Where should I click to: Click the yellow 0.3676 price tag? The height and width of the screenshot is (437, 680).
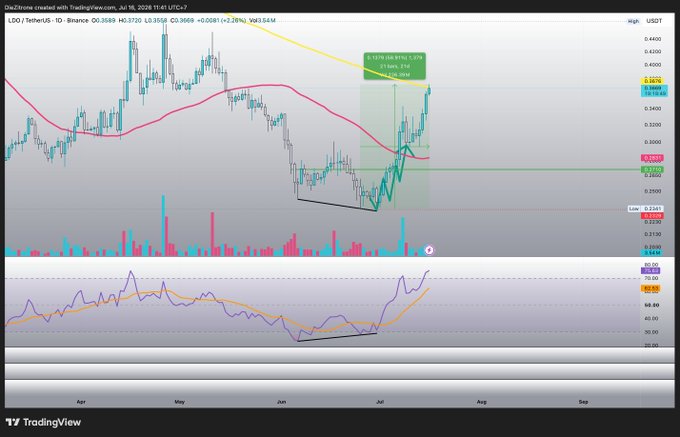tap(653, 81)
